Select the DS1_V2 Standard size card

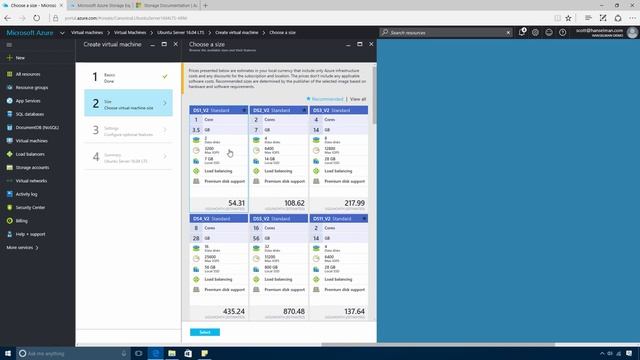tap(218, 159)
